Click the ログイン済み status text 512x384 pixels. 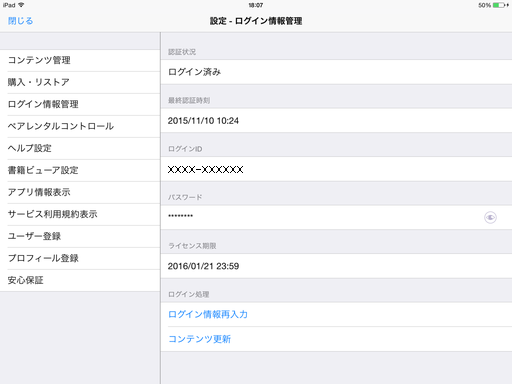pos(194,72)
